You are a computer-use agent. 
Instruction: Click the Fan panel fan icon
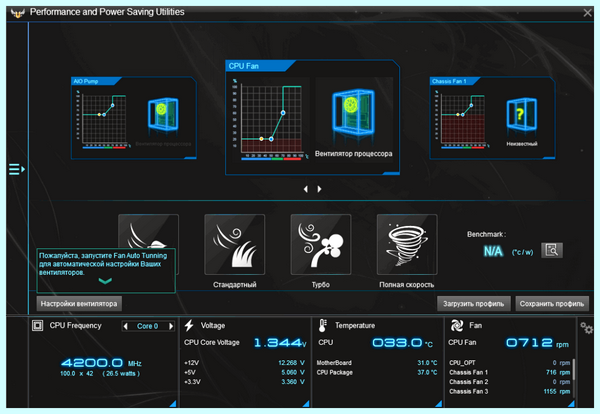tap(457, 326)
